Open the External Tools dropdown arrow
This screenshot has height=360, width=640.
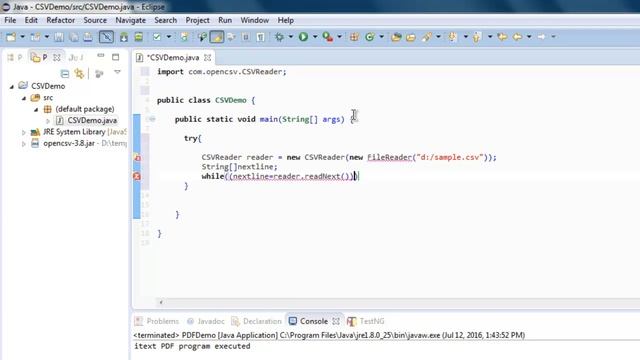[339, 37]
